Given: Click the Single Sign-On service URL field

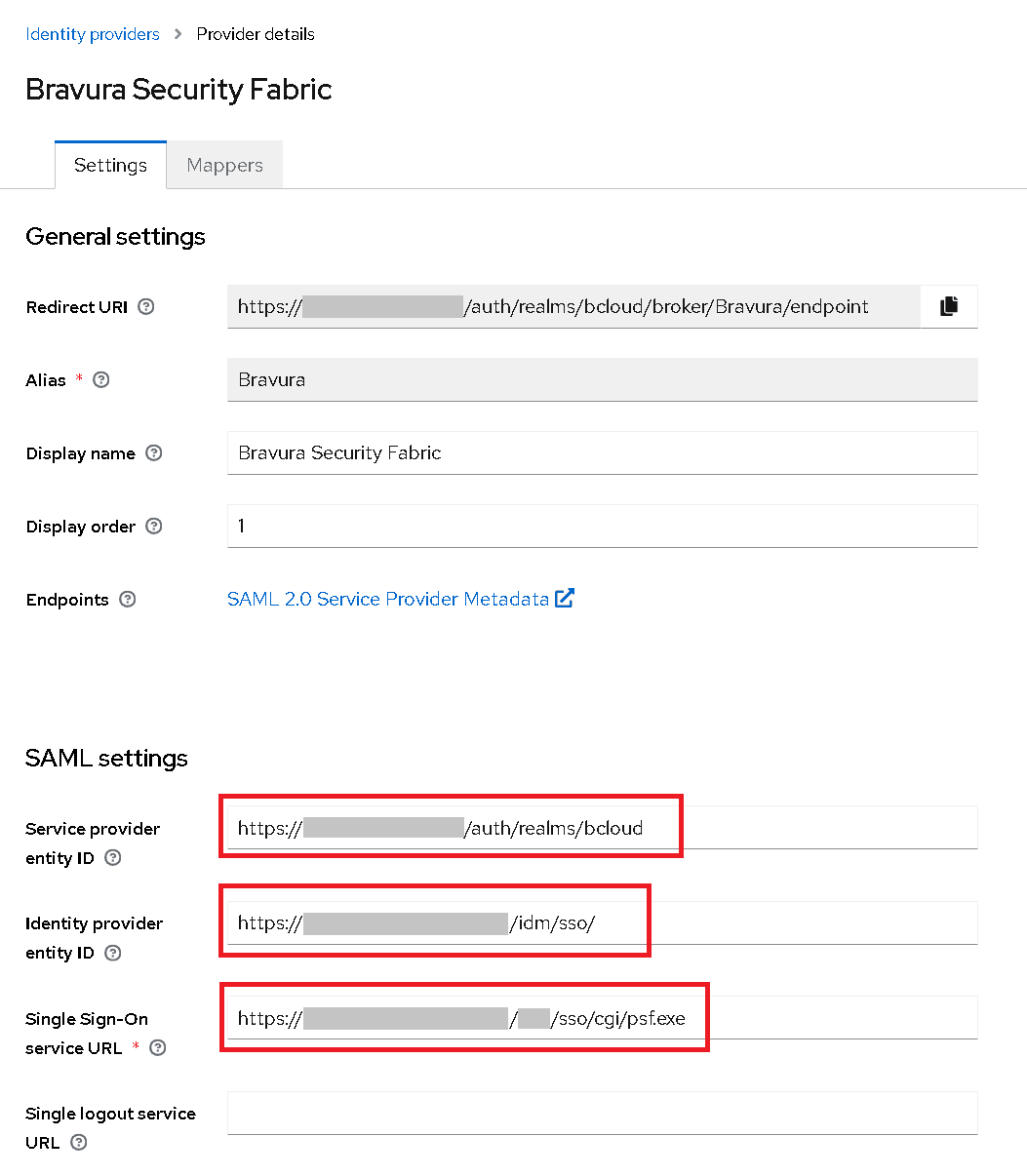Looking at the screenshot, I should [x=839, y=1018].
